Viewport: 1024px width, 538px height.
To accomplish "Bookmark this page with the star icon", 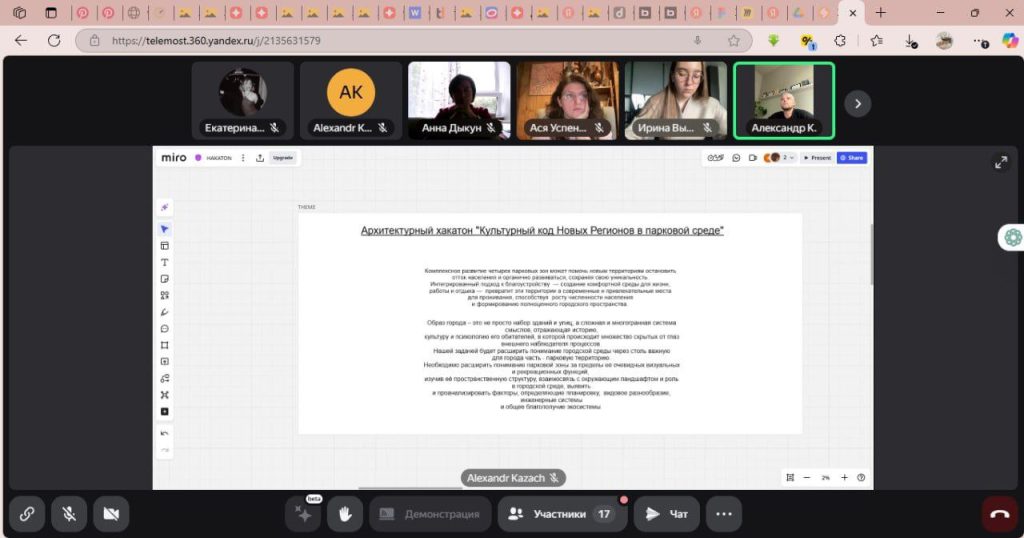I will point(733,41).
